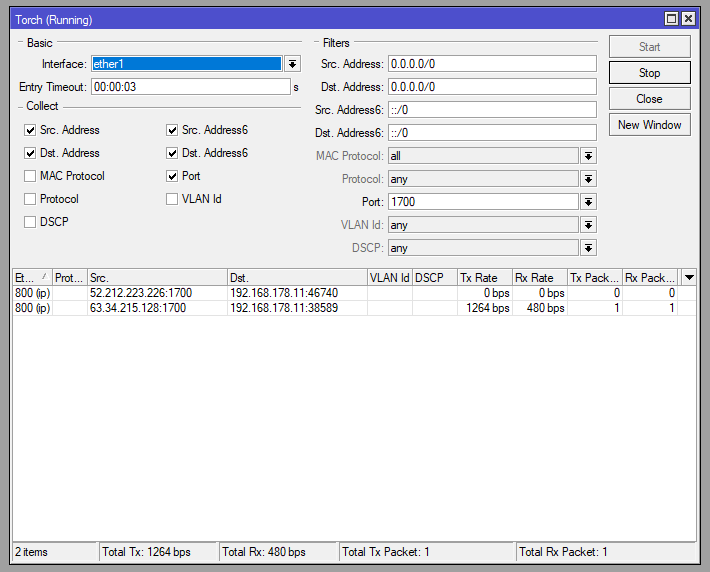Click the Src. Address filter field

click(491, 64)
